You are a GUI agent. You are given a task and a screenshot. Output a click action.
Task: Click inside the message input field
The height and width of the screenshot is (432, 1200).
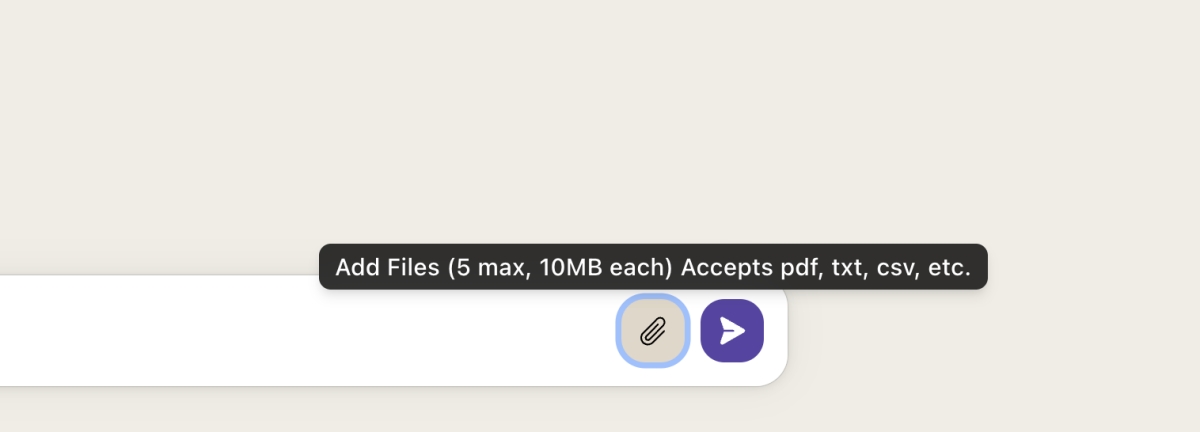coord(300,331)
